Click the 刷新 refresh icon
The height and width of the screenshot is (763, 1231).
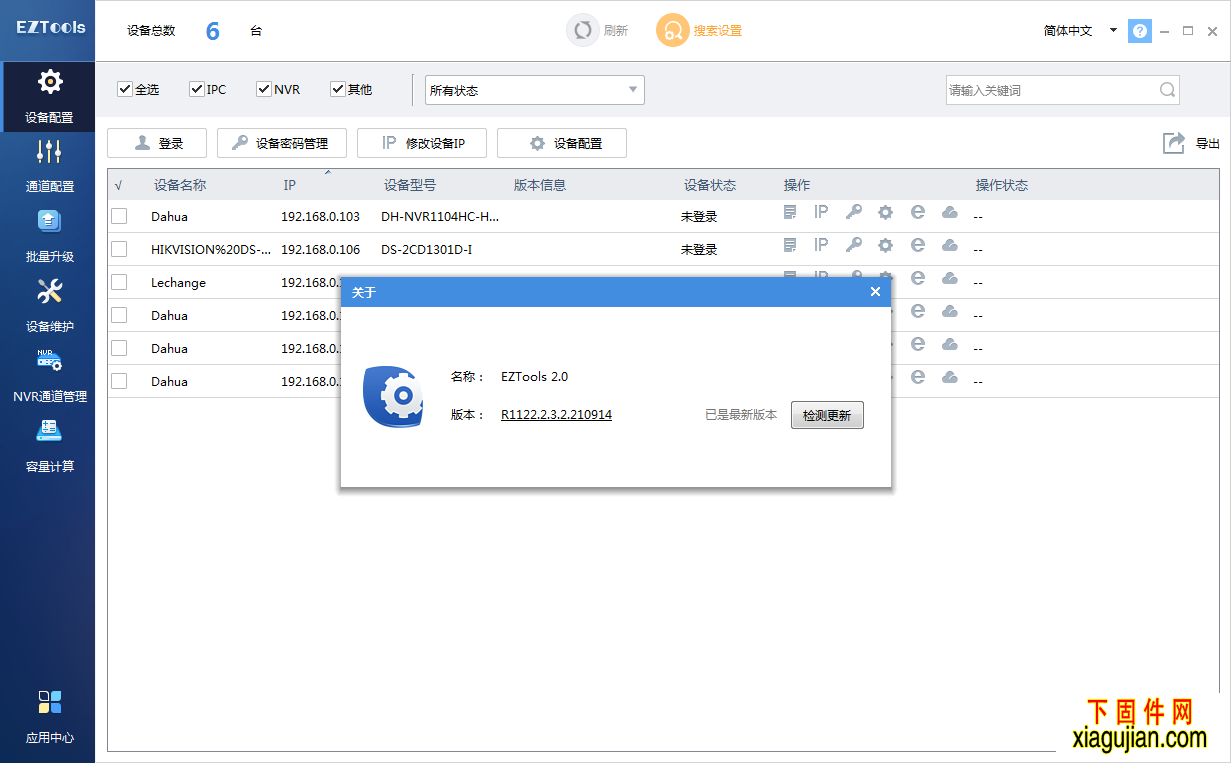[x=582, y=30]
